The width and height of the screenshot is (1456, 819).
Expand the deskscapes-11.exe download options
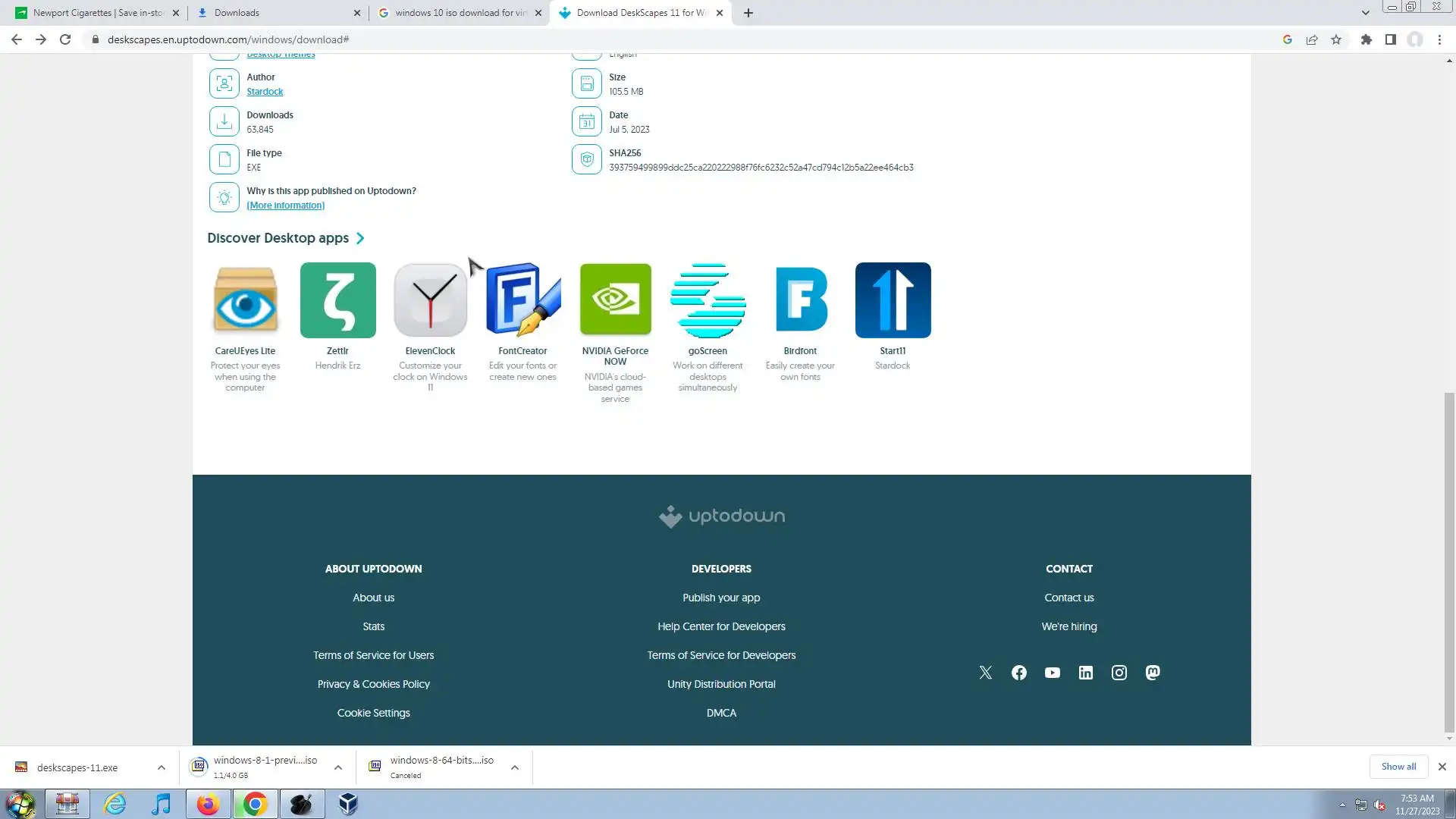pyautogui.click(x=161, y=767)
